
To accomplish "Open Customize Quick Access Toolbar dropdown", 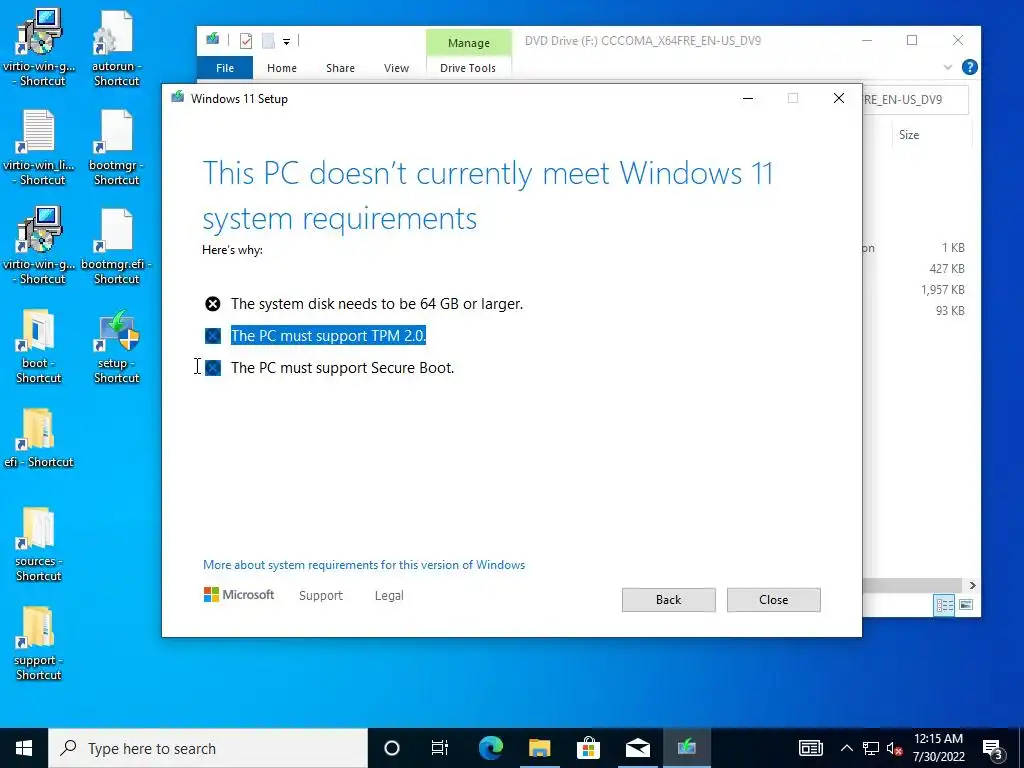I will (286, 42).
